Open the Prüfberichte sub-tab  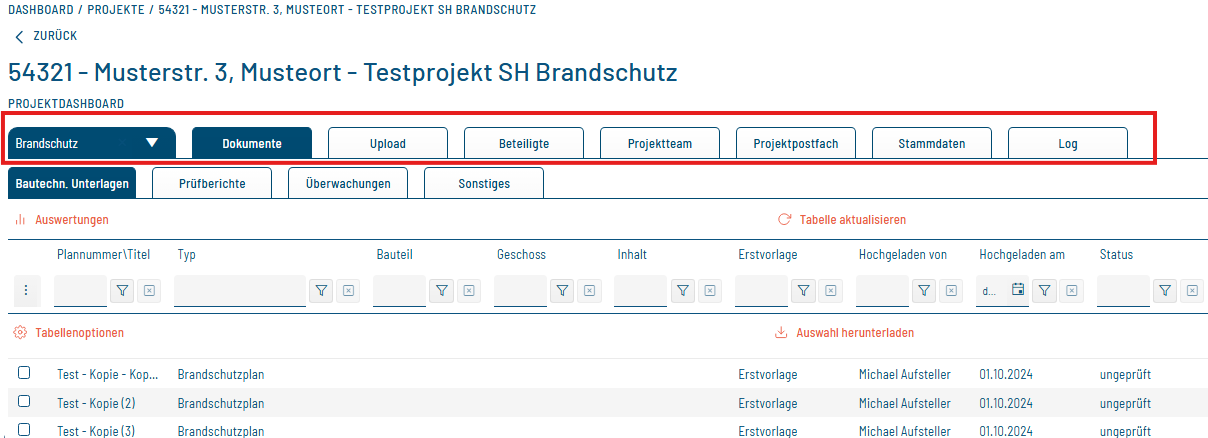click(211, 184)
